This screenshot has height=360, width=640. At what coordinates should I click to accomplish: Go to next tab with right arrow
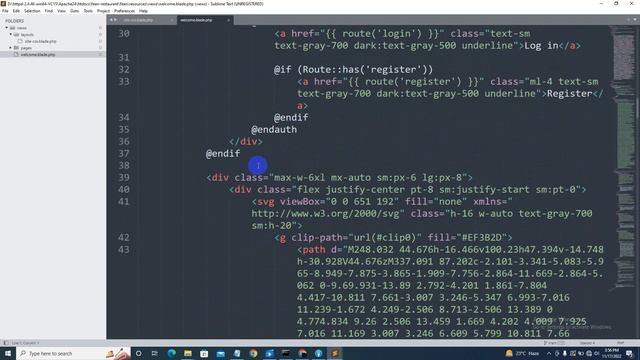pyautogui.click(x=116, y=20)
